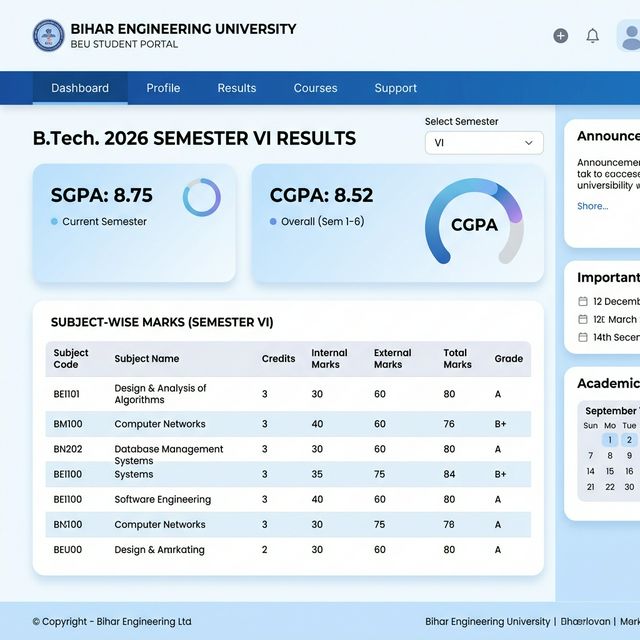Click calendar icon beside 14th date entry
This screenshot has height=640, width=640.
coord(583,337)
